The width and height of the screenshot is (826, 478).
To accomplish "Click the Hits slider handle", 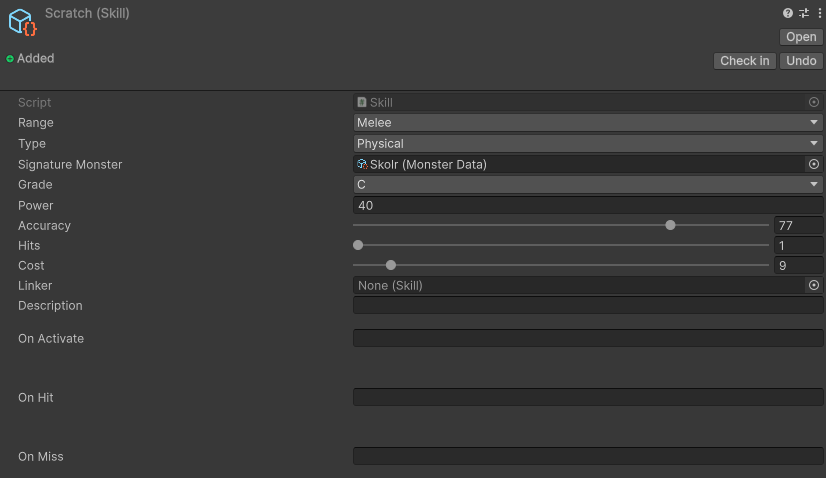I will pos(358,245).
